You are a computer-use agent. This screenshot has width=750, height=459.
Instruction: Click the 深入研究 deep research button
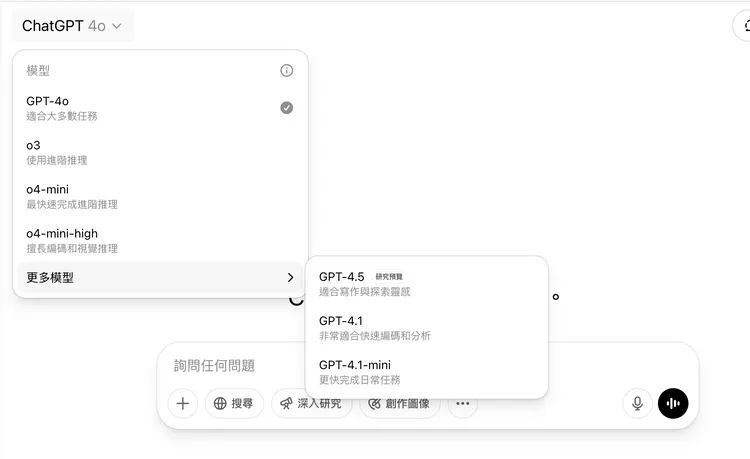pos(311,404)
